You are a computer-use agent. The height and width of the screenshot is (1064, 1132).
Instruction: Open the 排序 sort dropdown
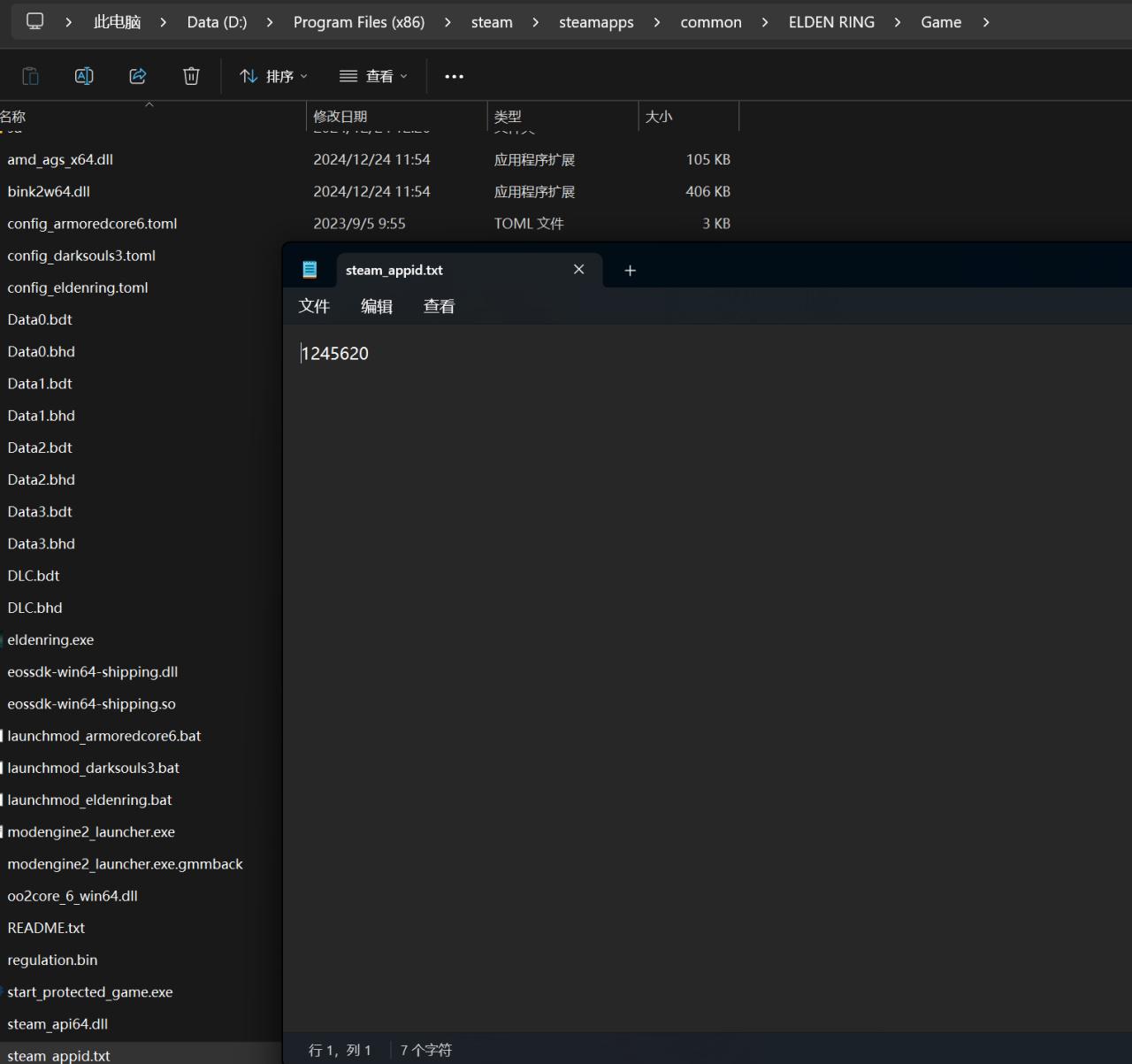274,76
